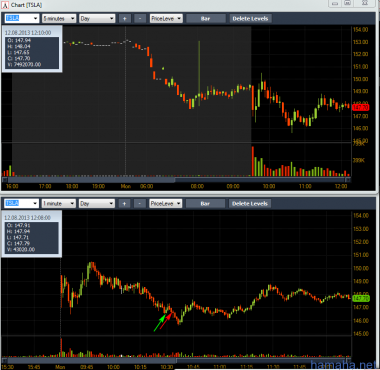This screenshot has height=370, width=380.
Task: Expand the bottom chart Day period dropdown
Action: (97, 203)
